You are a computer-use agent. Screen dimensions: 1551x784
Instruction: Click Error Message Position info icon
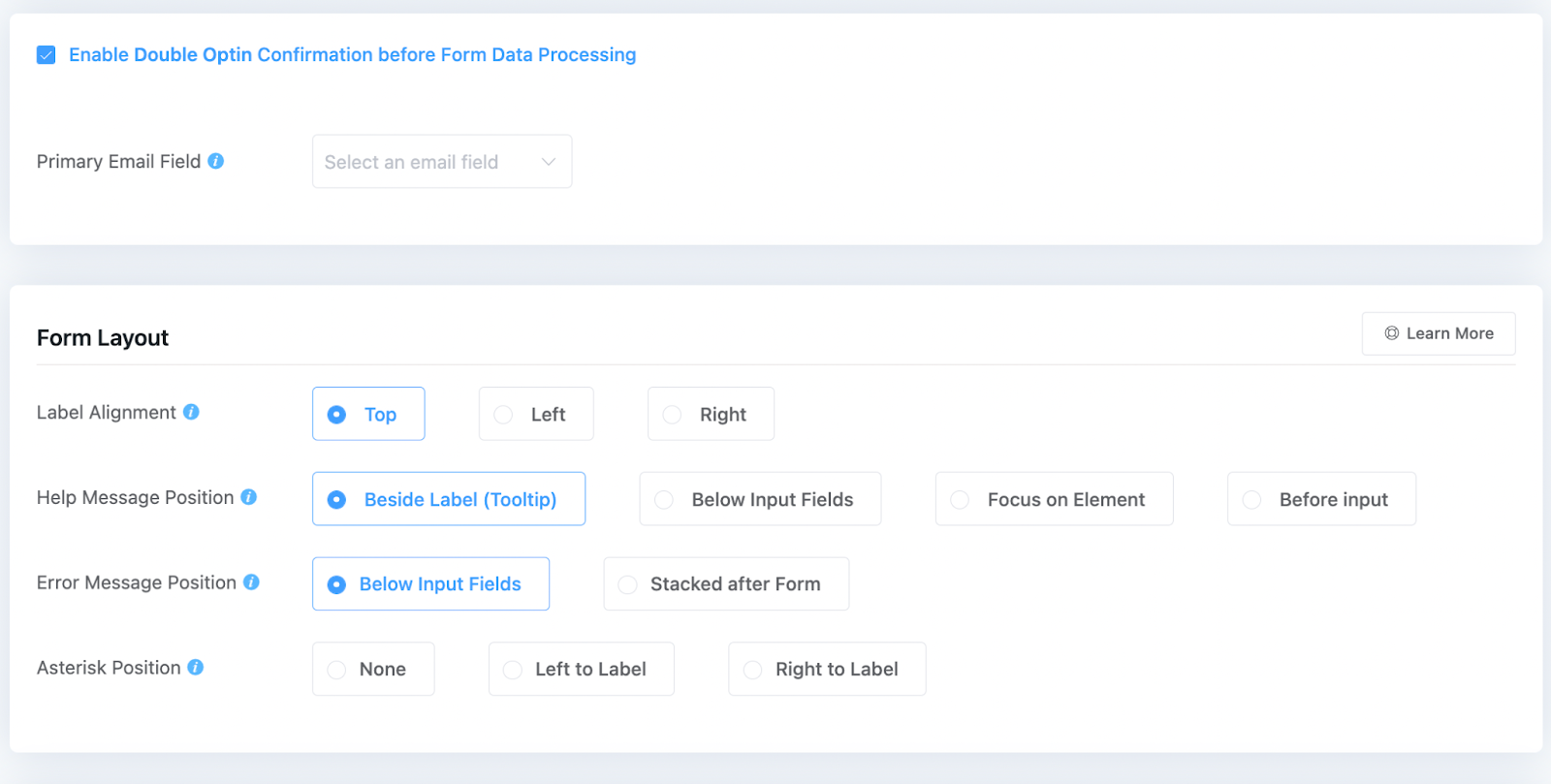pyautogui.click(x=251, y=582)
